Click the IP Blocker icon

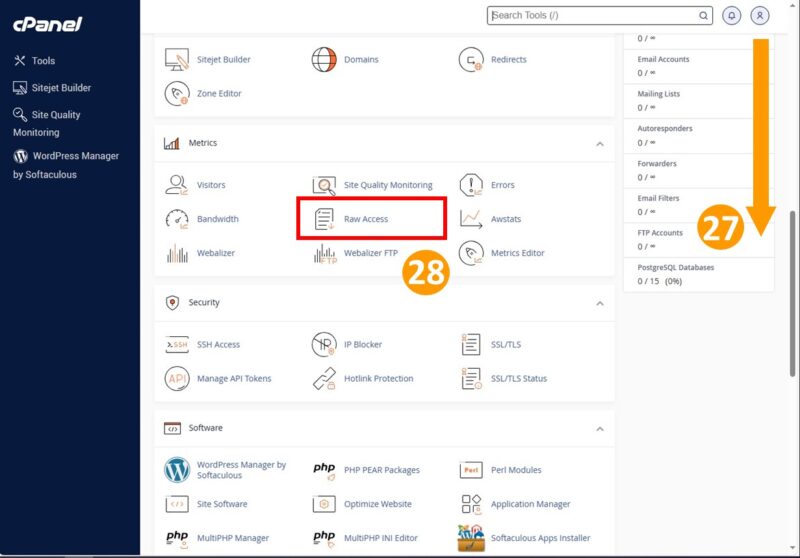(x=324, y=344)
